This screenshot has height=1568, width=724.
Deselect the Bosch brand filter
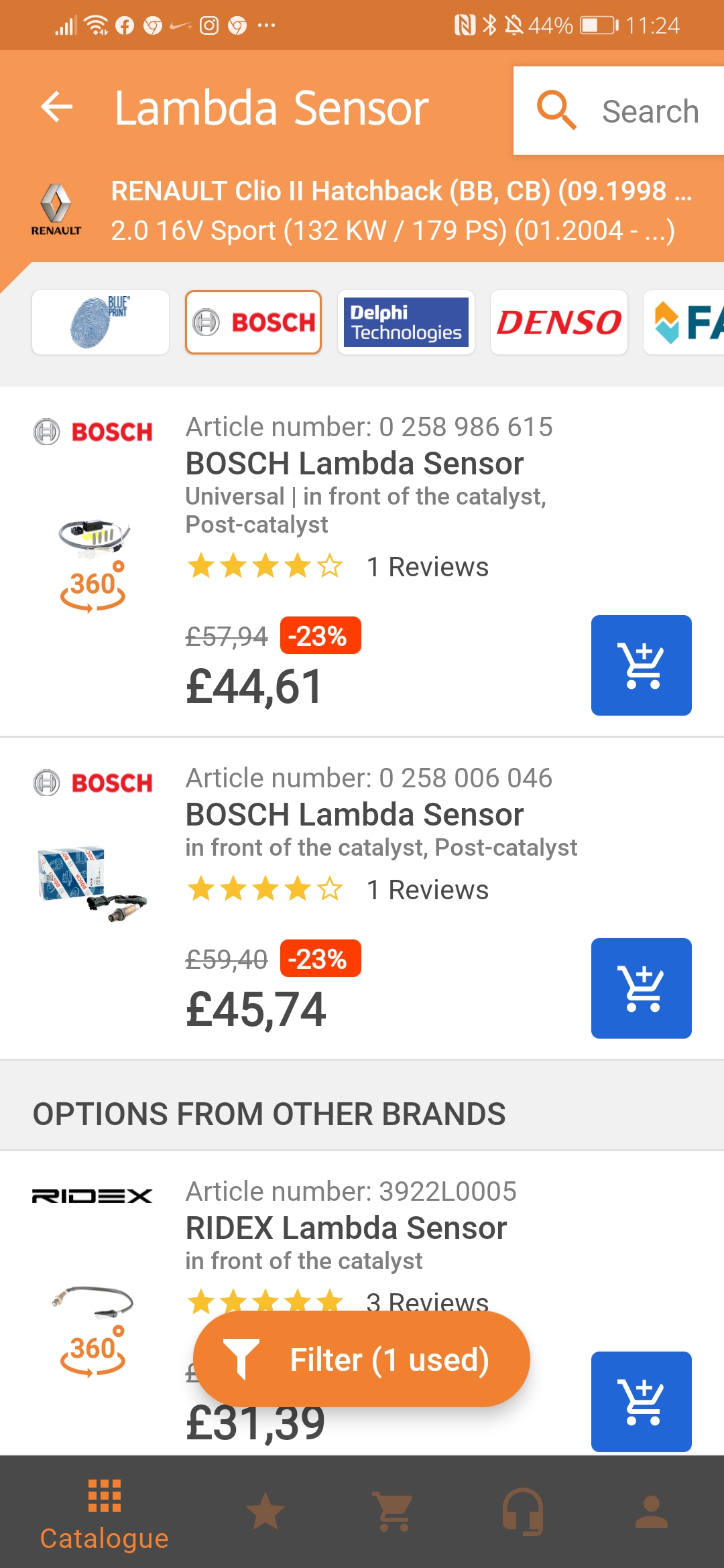[x=253, y=322]
